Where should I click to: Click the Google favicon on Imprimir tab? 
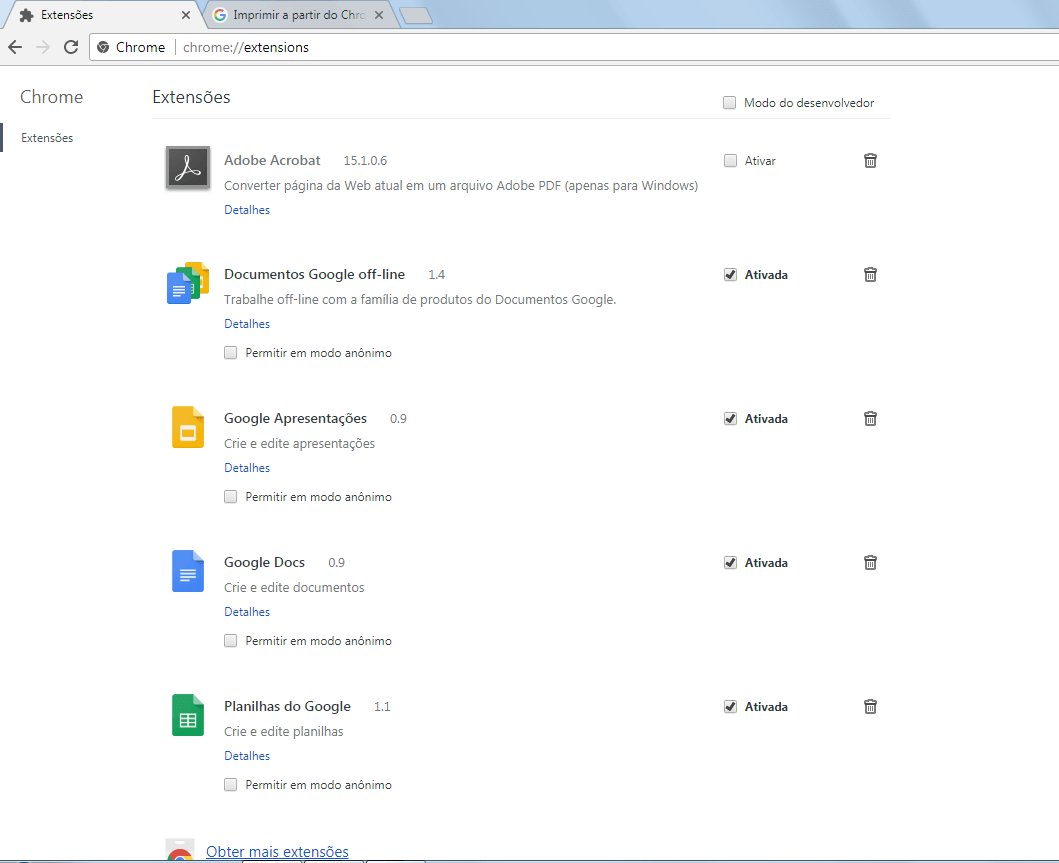(219, 15)
